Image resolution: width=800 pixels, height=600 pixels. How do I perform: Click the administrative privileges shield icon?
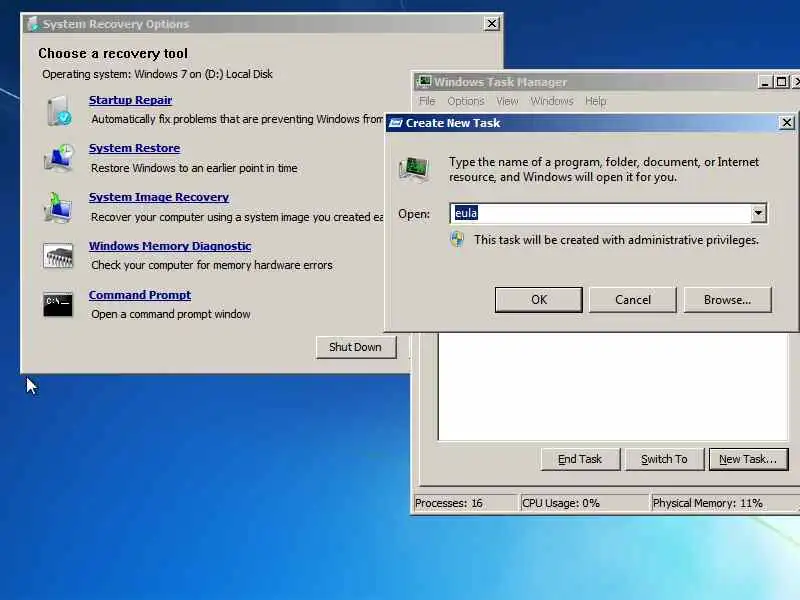point(457,239)
